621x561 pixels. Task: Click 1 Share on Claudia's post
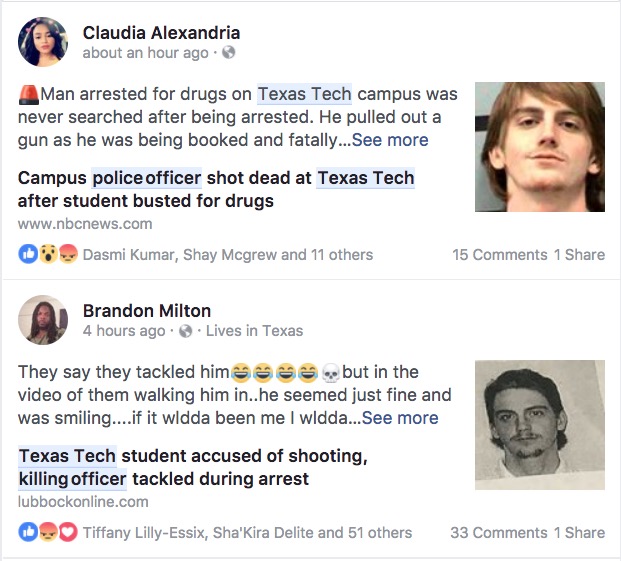(580, 254)
